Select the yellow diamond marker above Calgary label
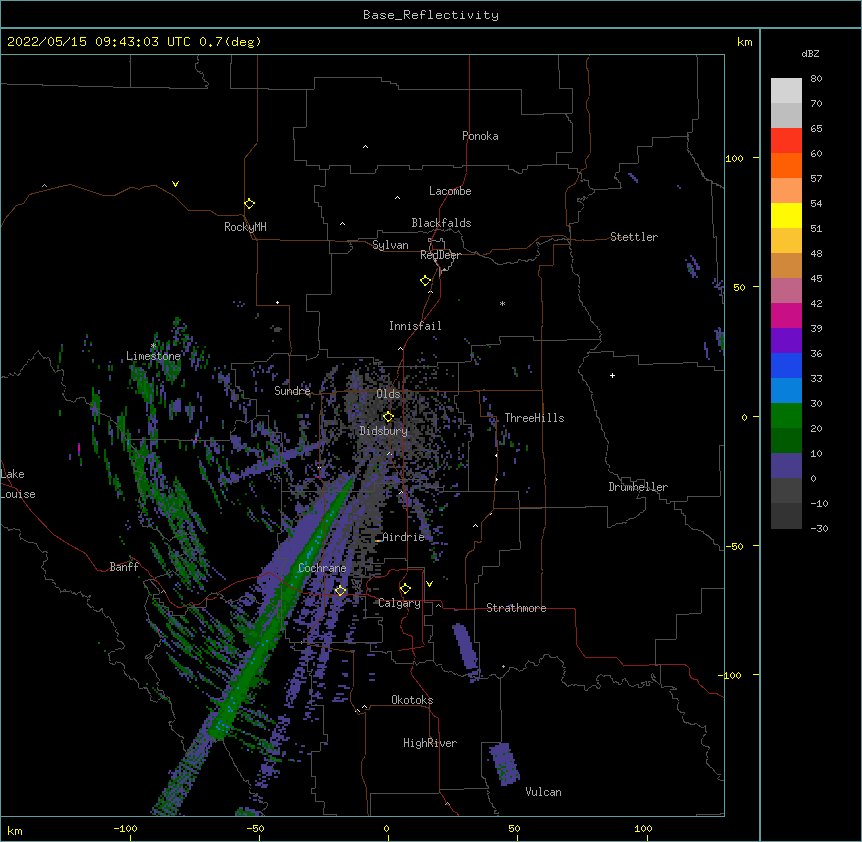Screen dimensions: 862x842 click(405, 589)
